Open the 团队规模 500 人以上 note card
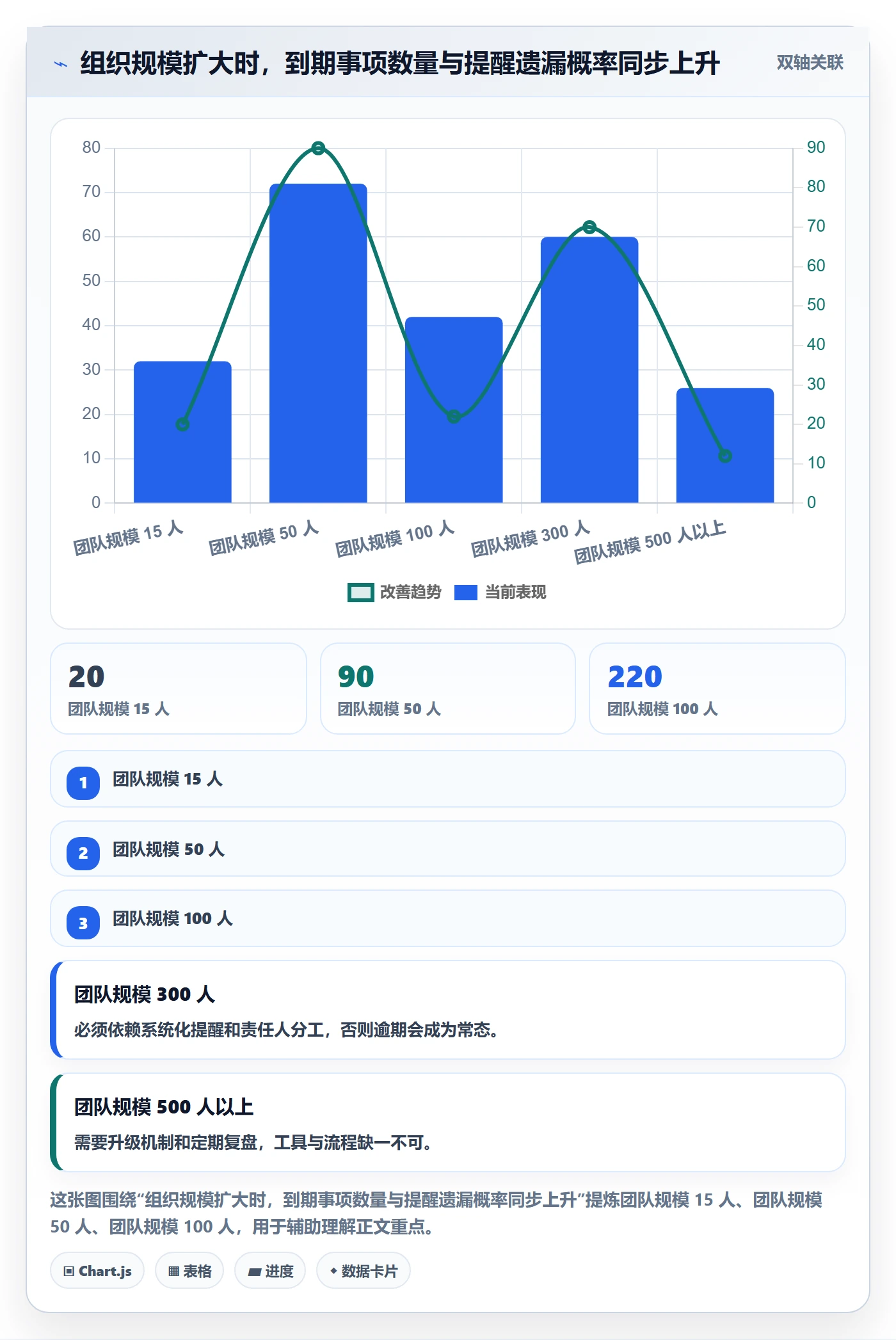The image size is (896, 1340). tap(448, 1122)
